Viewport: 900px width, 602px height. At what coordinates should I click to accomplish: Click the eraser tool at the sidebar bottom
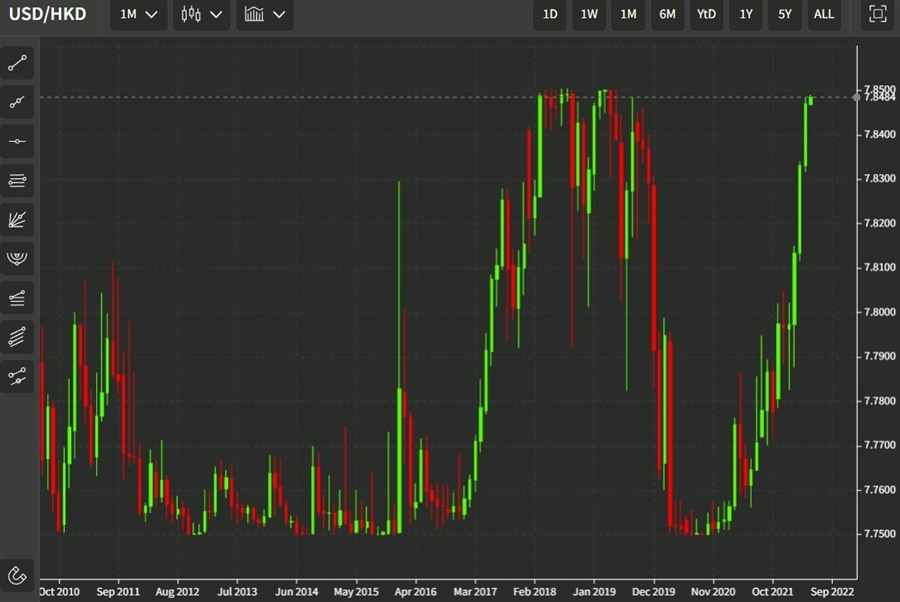pyautogui.click(x=17, y=575)
